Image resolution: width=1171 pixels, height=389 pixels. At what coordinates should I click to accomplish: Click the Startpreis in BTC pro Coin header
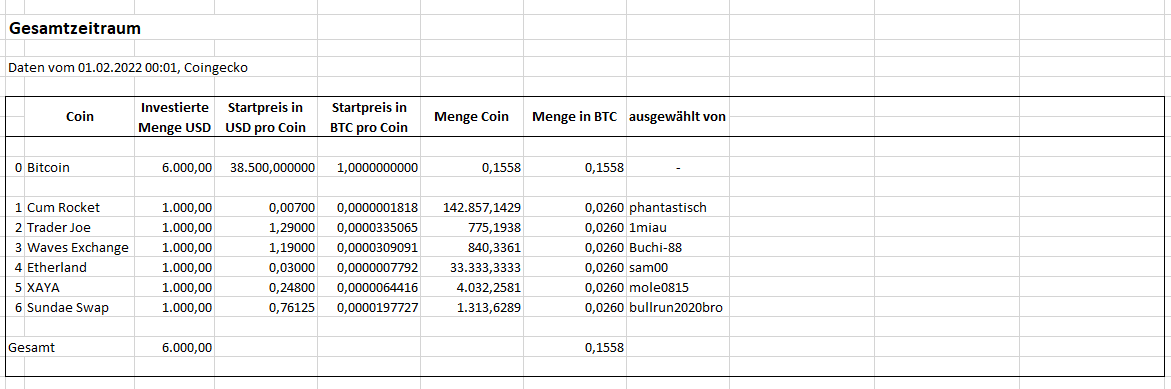pos(369,116)
